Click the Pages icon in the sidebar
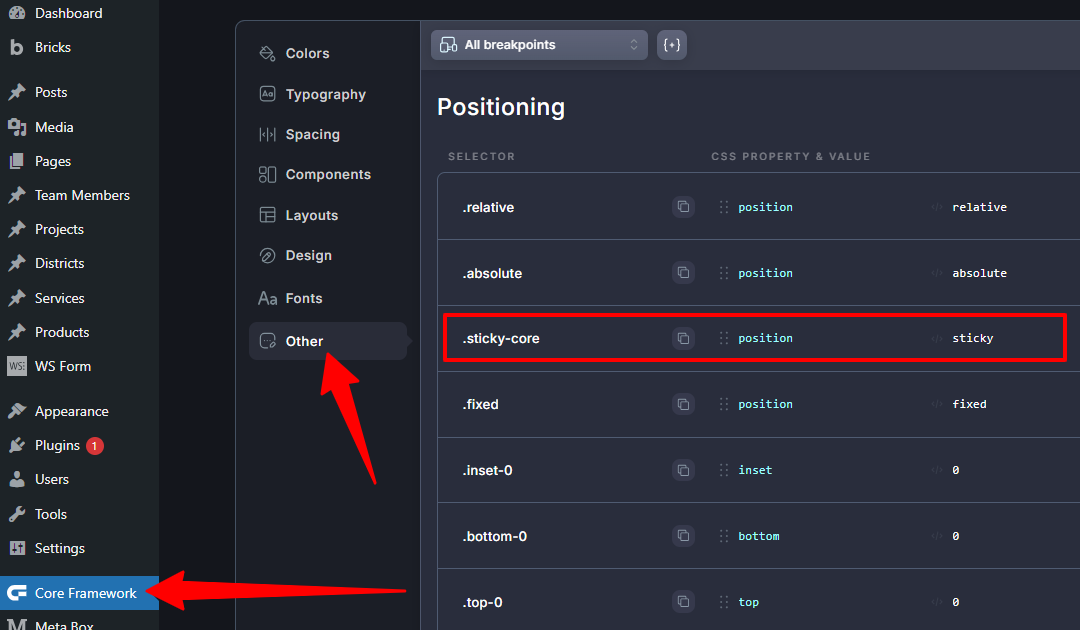Screen dimensions: 1080x630 pos(17,161)
